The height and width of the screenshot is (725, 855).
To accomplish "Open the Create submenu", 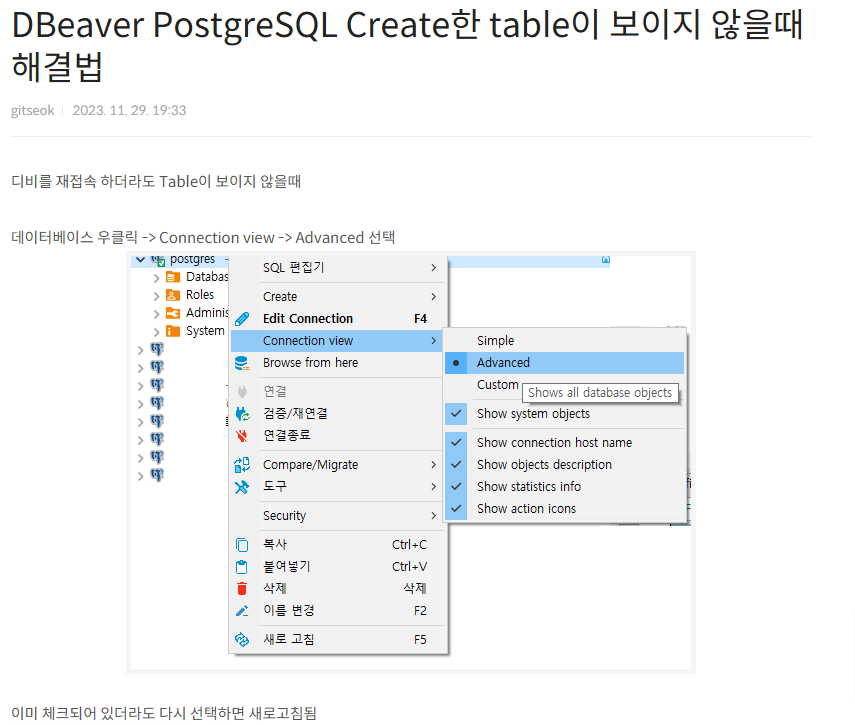I will click(x=338, y=297).
